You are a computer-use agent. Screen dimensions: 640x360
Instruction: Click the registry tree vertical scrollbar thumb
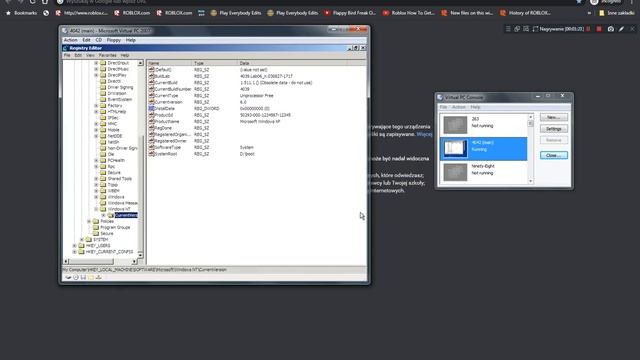click(x=140, y=192)
